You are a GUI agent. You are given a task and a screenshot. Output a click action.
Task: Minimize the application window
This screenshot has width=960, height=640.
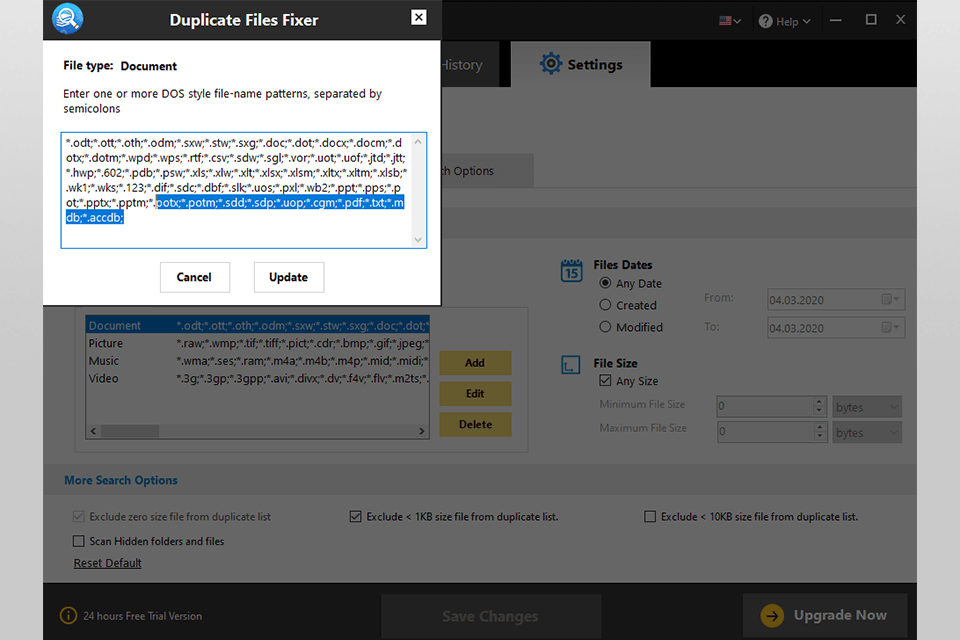(836, 20)
